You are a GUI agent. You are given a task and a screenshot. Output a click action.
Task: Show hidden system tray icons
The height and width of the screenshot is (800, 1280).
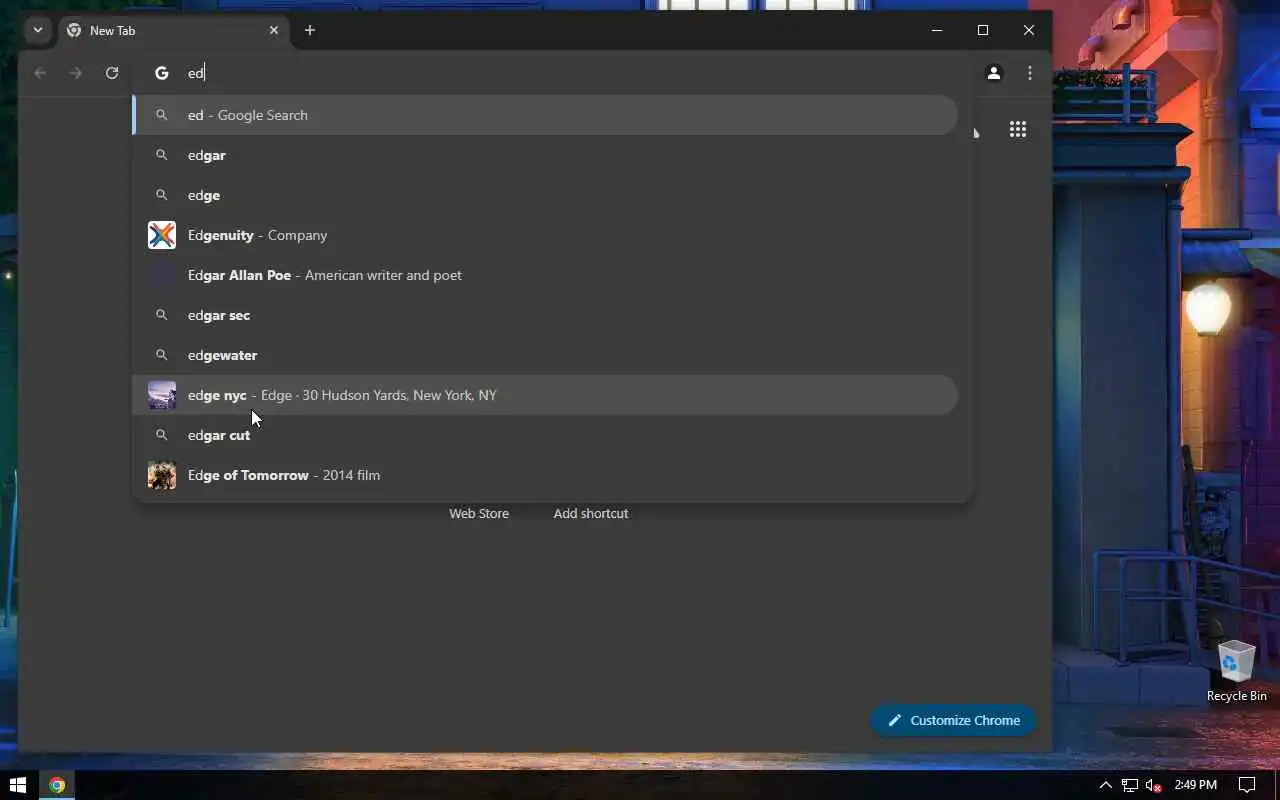tap(1105, 785)
